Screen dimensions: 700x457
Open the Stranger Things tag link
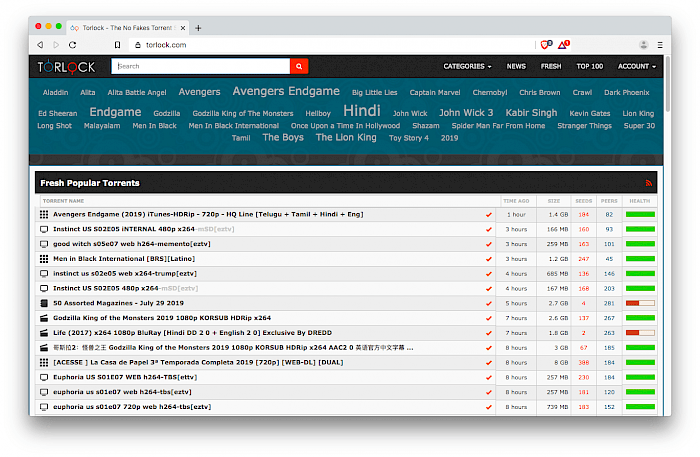(584, 126)
